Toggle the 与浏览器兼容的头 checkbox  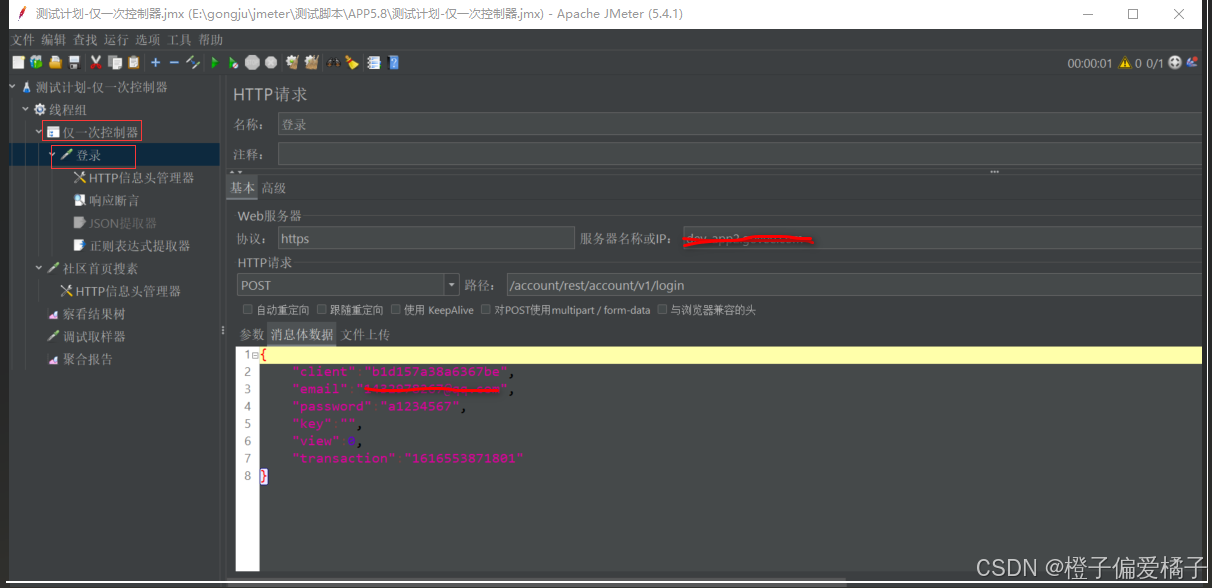pyautogui.click(x=662, y=310)
